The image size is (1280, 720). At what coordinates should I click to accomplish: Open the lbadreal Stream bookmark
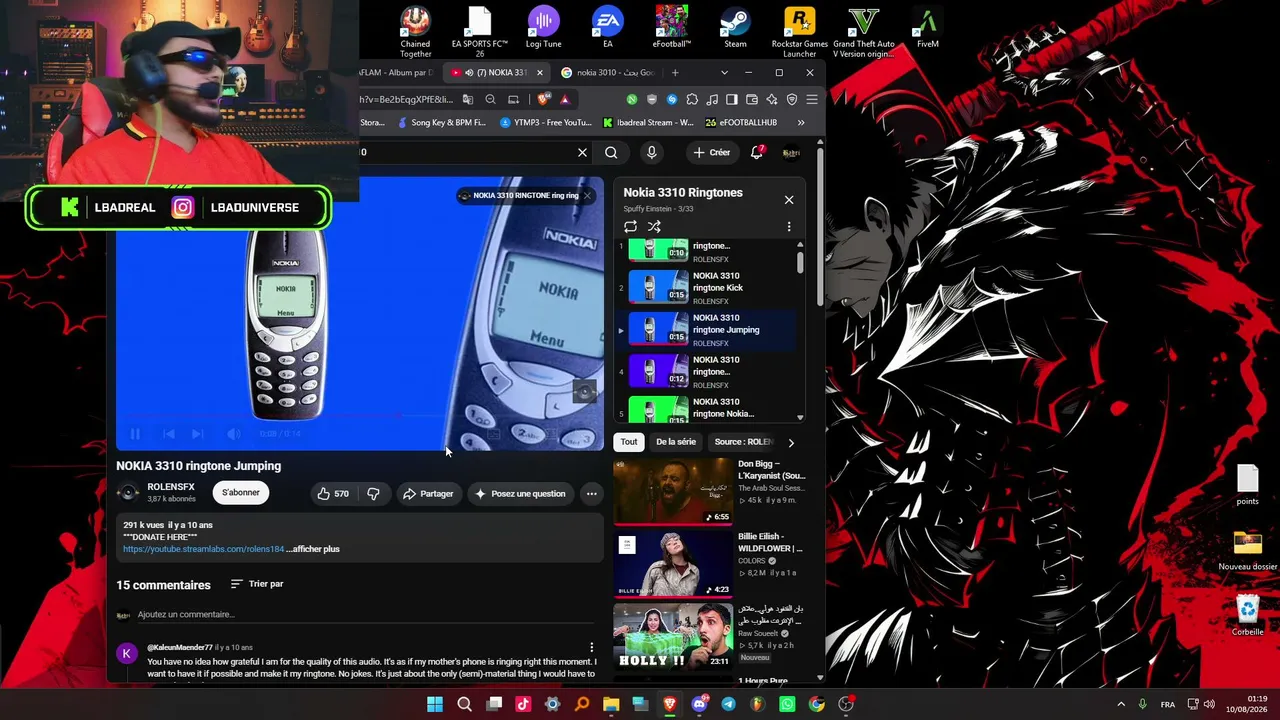click(x=648, y=123)
